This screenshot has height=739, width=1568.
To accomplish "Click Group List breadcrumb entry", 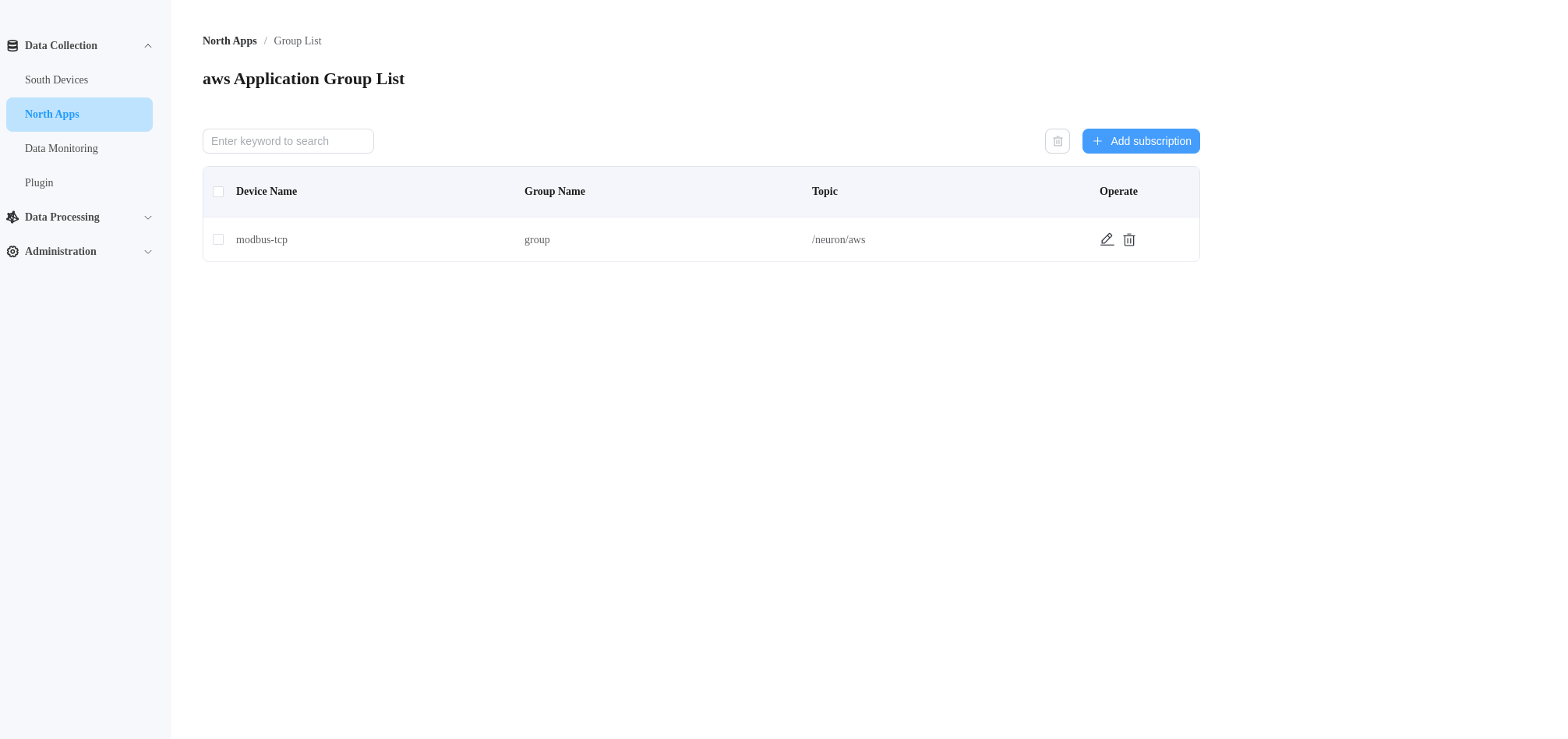I will 297,41.
